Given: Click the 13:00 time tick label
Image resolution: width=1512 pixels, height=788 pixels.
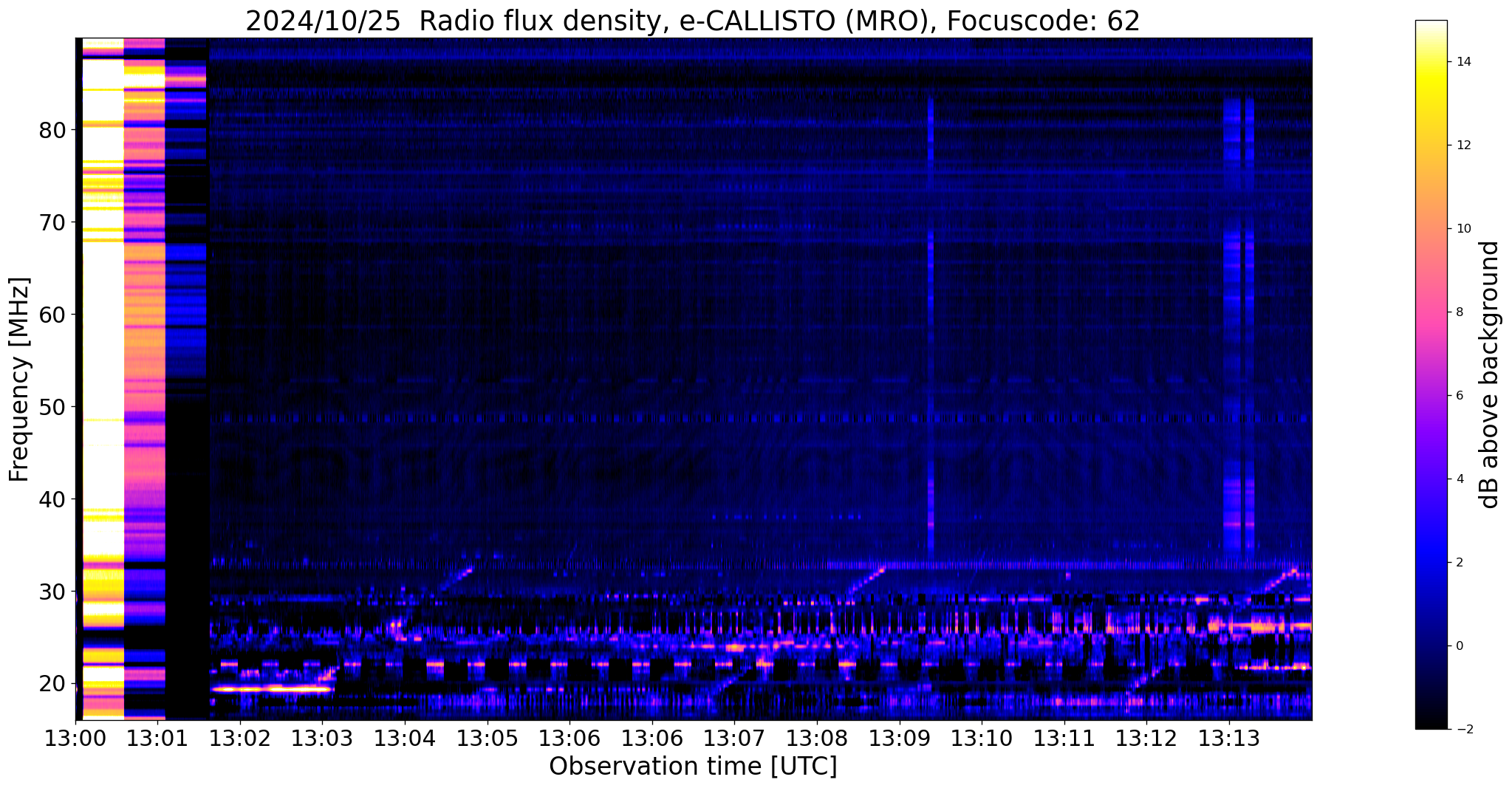Looking at the screenshot, I should tap(76, 738).
